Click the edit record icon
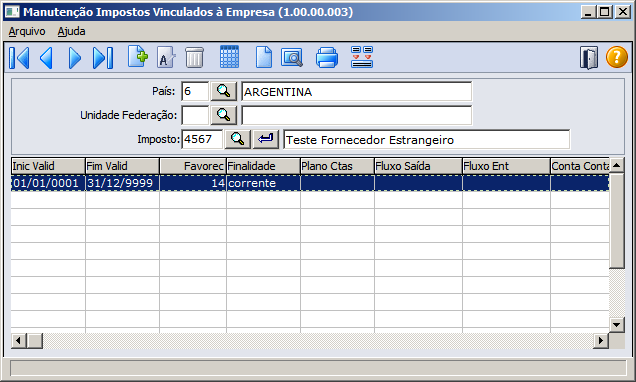 pyautogui.click(x=165, y=58)
